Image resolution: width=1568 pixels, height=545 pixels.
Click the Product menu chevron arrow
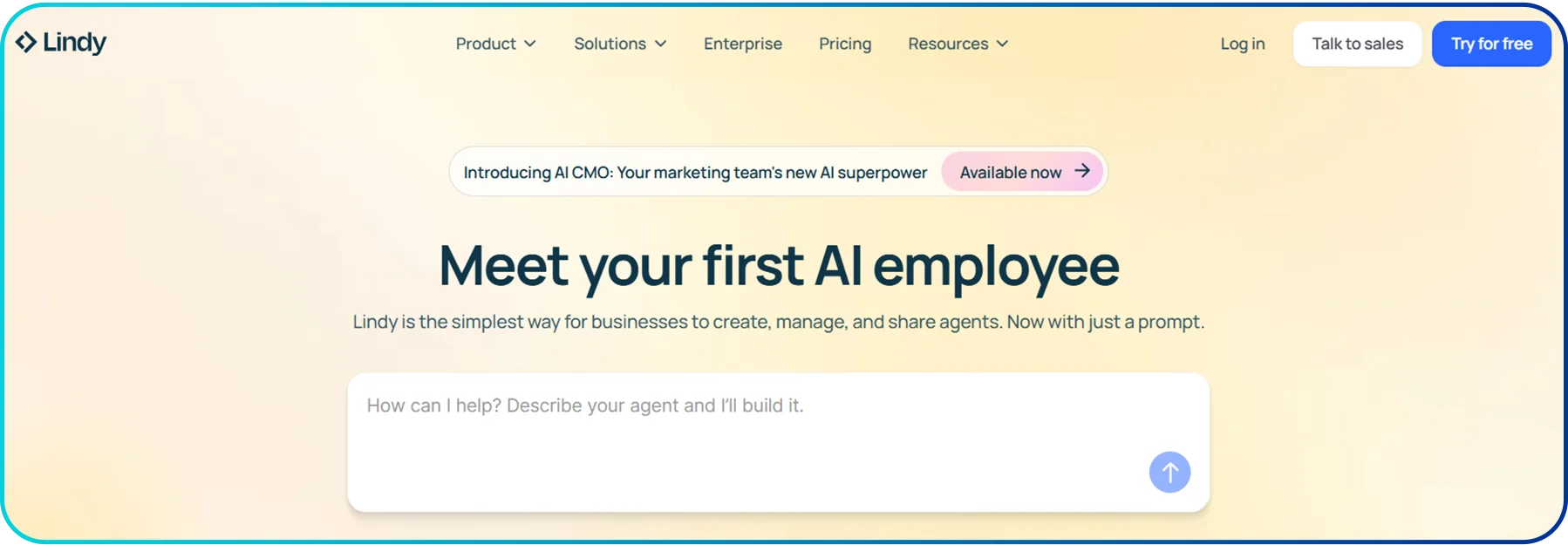click(x=530, y=44)
